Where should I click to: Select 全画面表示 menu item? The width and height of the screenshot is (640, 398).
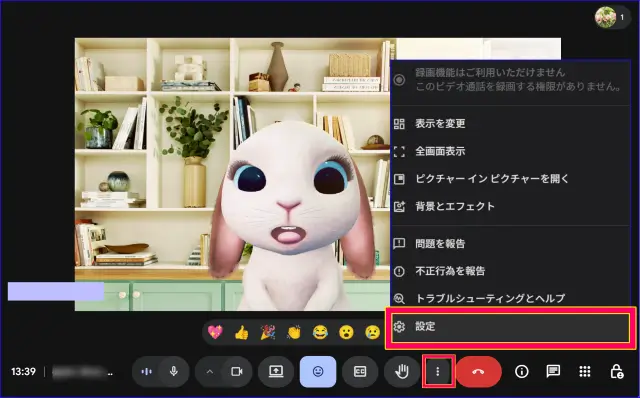[511, 151]
